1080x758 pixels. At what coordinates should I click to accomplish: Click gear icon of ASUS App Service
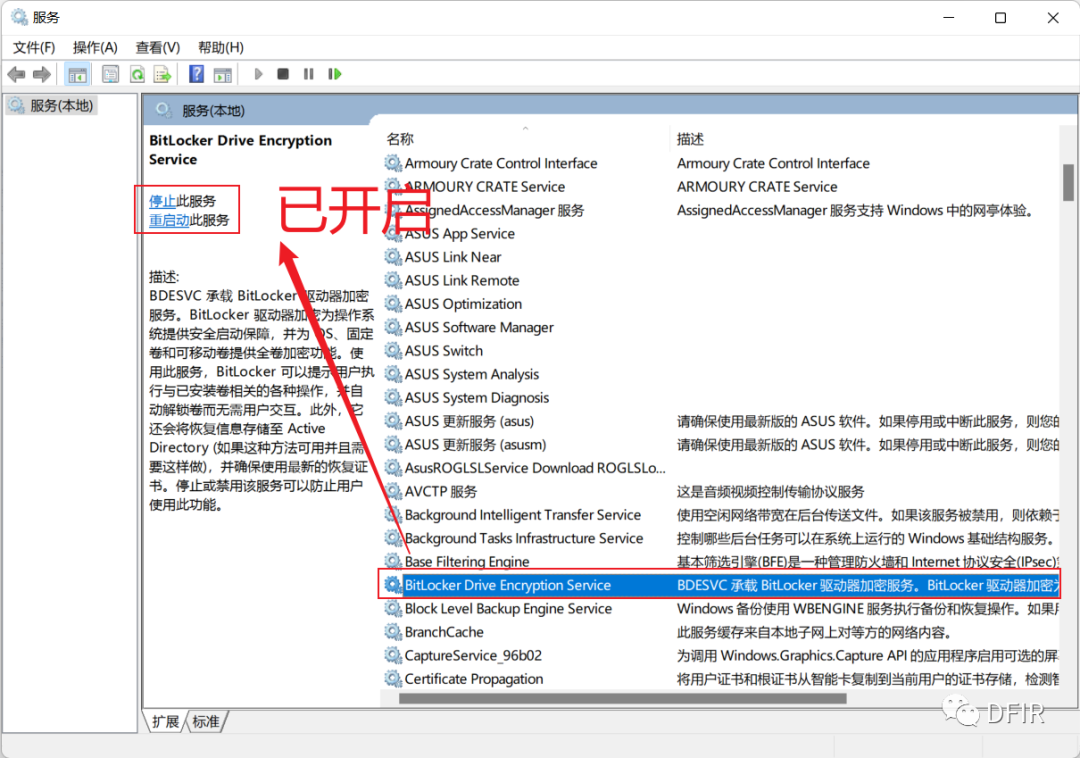tap(393, 233)
